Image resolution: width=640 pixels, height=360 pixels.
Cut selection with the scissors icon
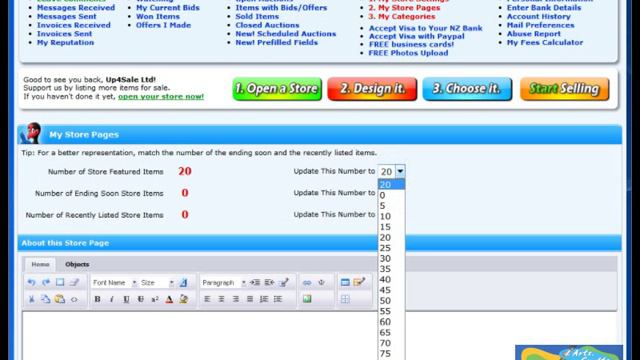(31, 299)
